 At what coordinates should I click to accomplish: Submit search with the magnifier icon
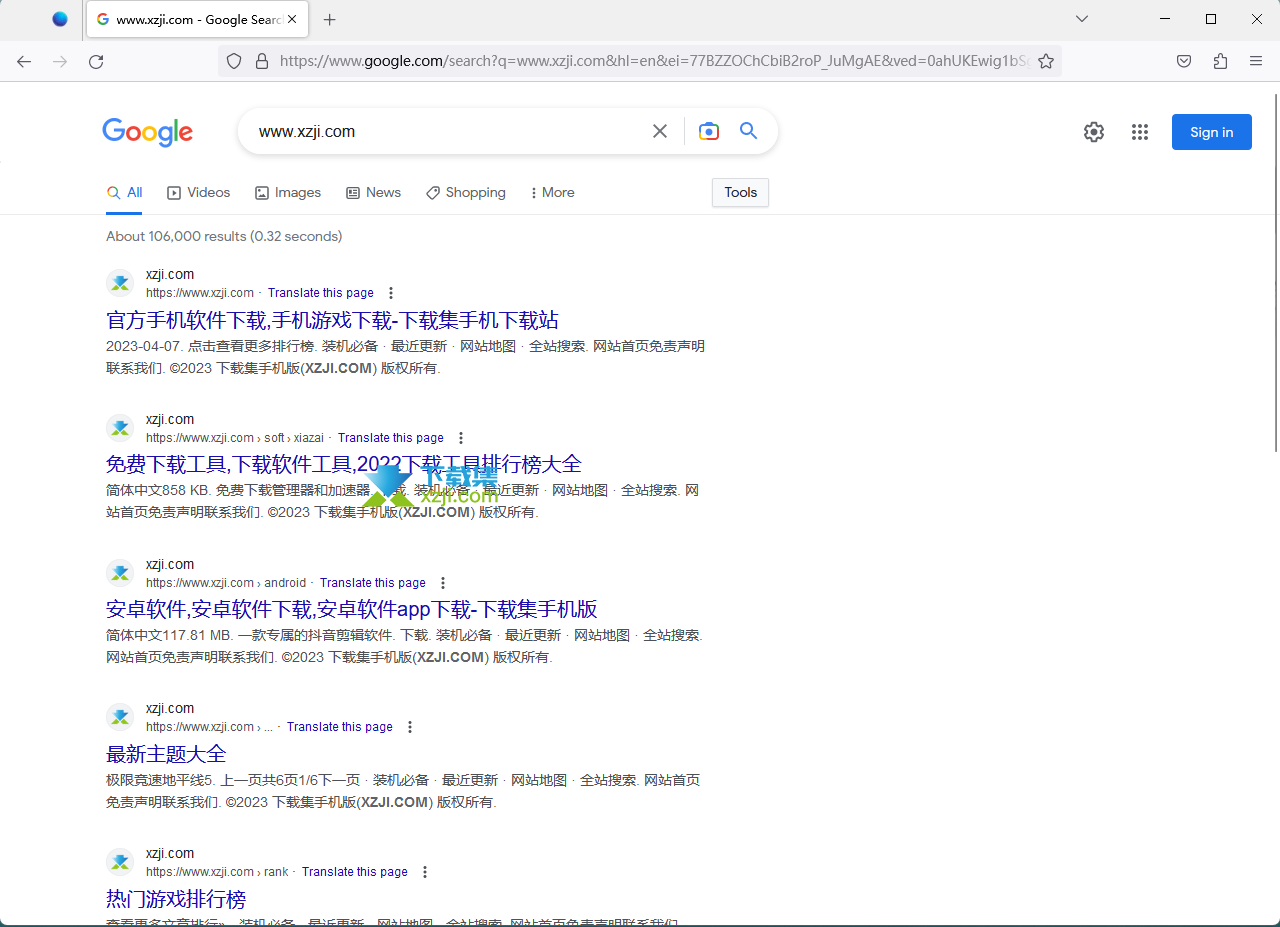(748, 131)
